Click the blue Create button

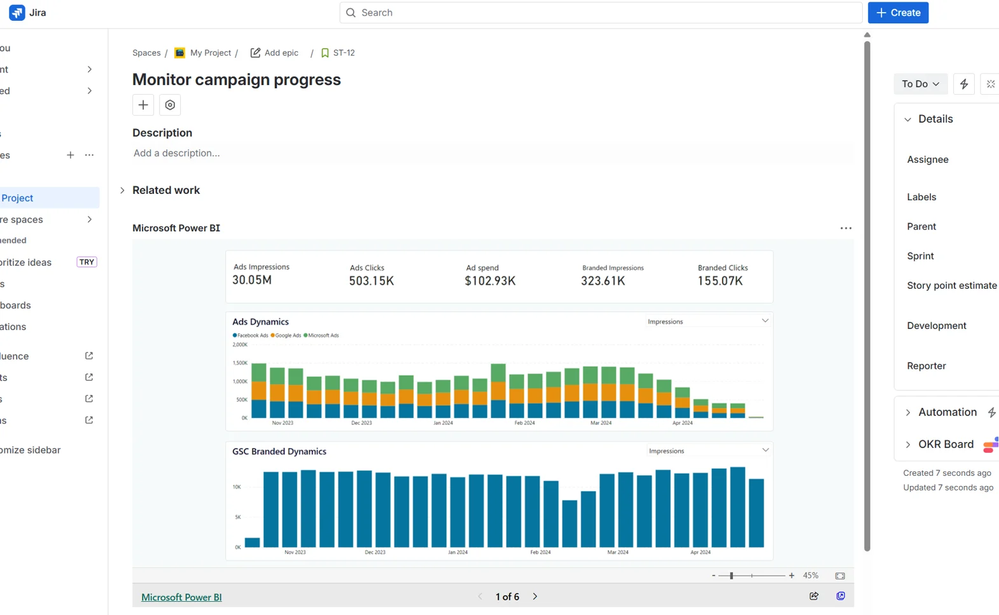(898, 13)
